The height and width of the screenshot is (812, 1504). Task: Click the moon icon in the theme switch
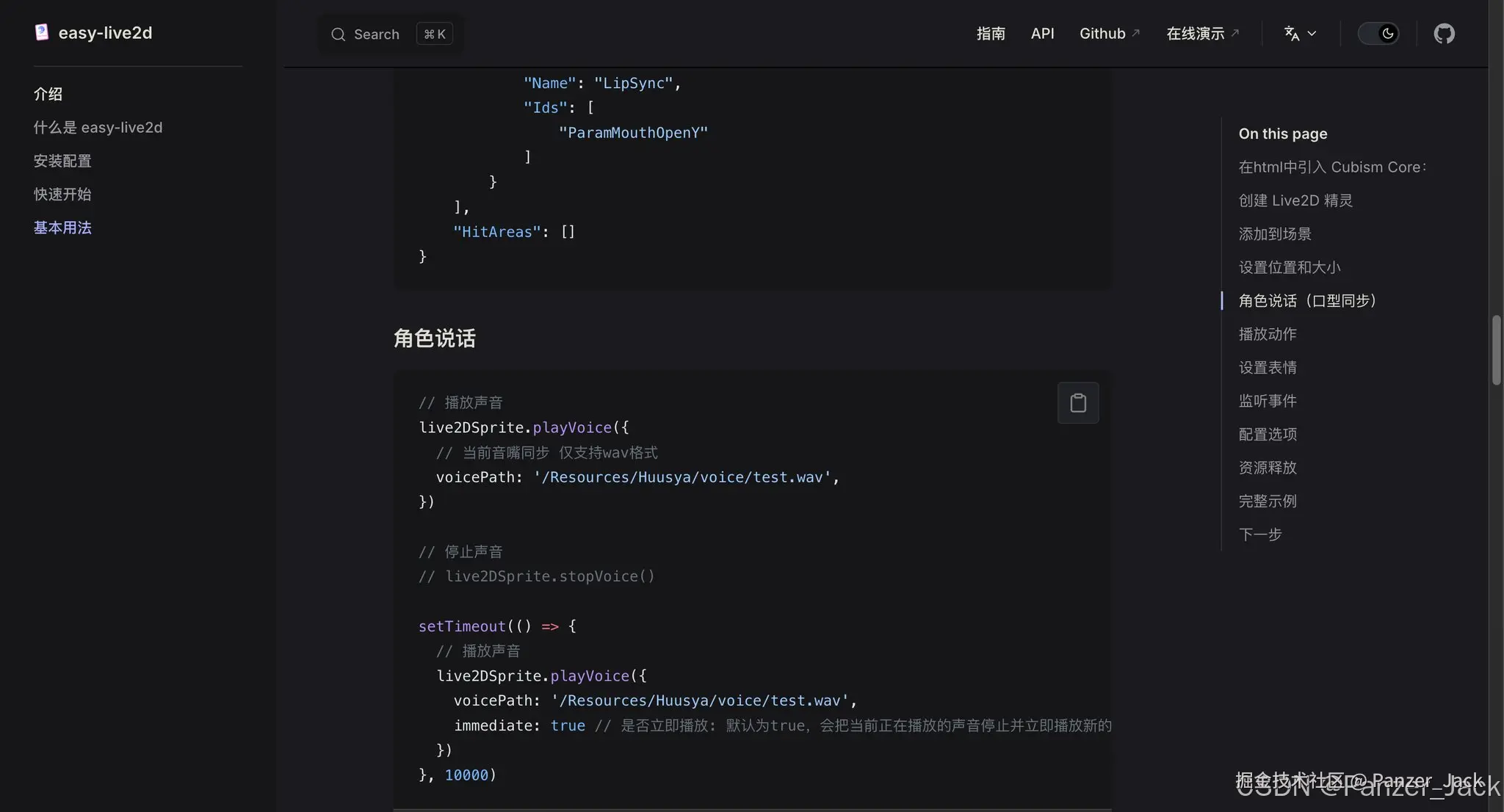click(1387, 34)
